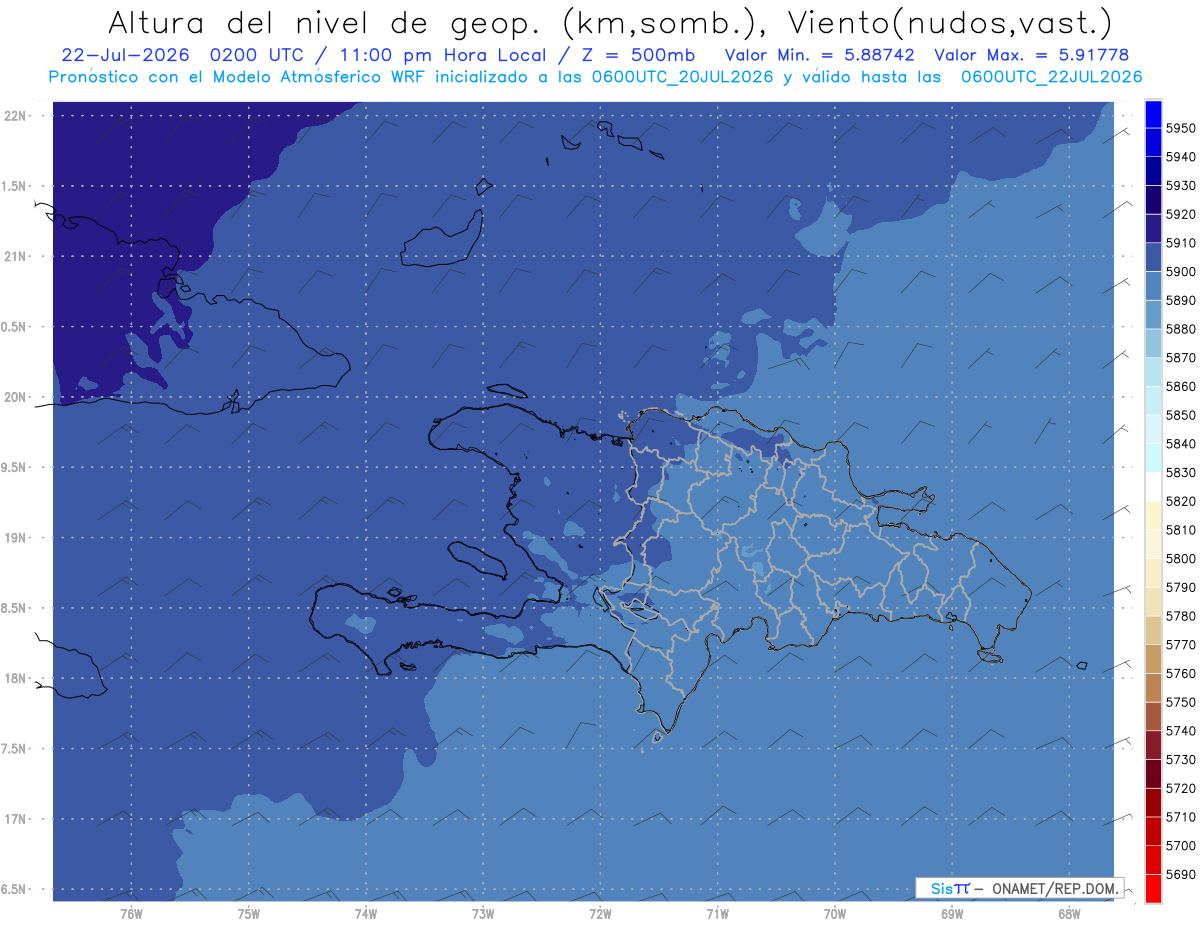Click the legend value label 5950
The image size is (1200, 927).
[x=1181, y=128]
